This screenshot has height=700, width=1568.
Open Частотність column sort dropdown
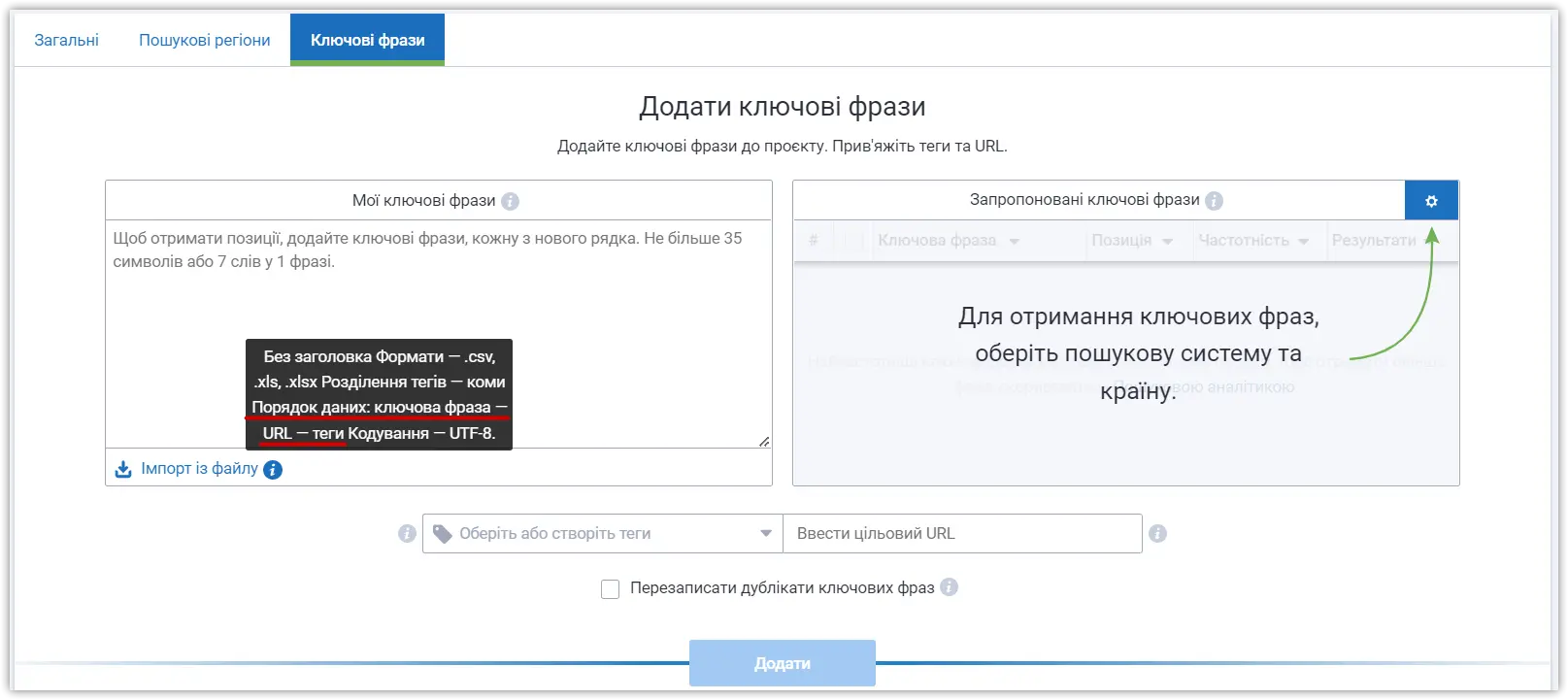click(1303, 241)
